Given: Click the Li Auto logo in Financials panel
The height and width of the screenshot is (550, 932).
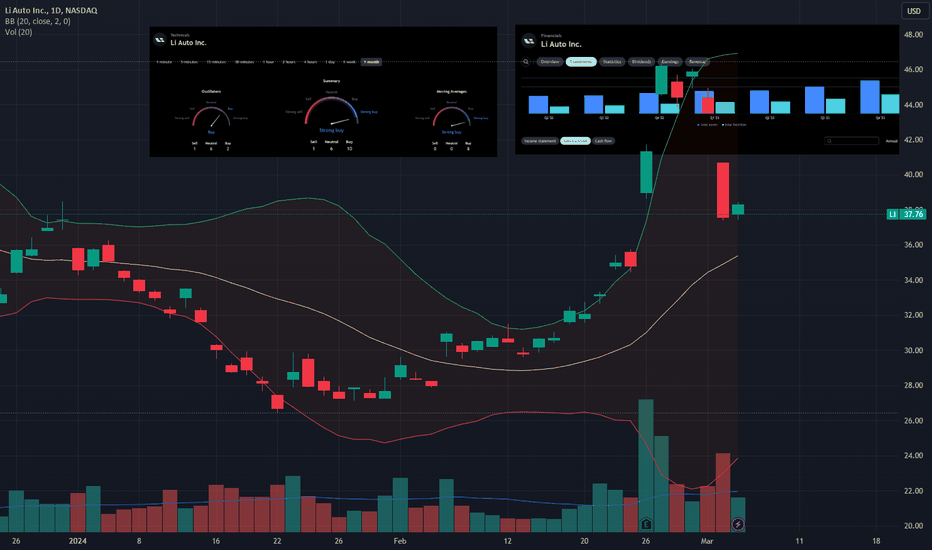Looking at the screenshot, I should [528, 41].
